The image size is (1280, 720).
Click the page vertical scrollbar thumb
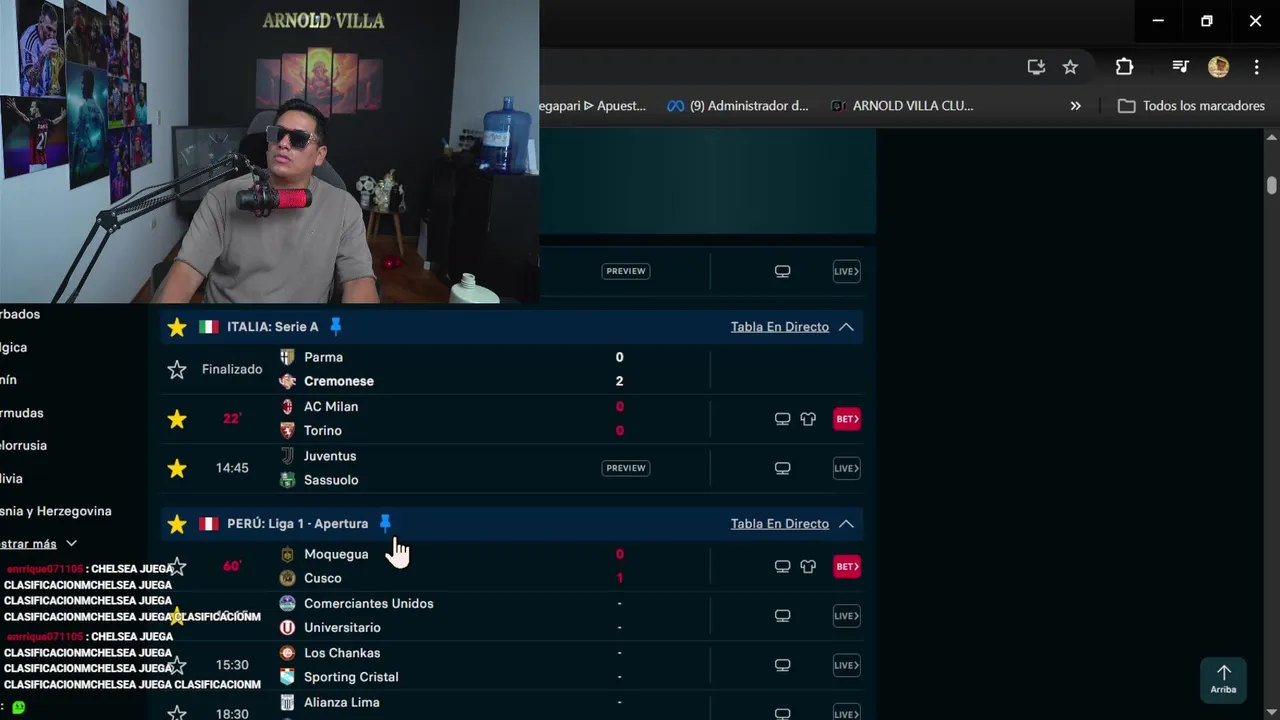pyautogui.click(x=1271, y=185)
